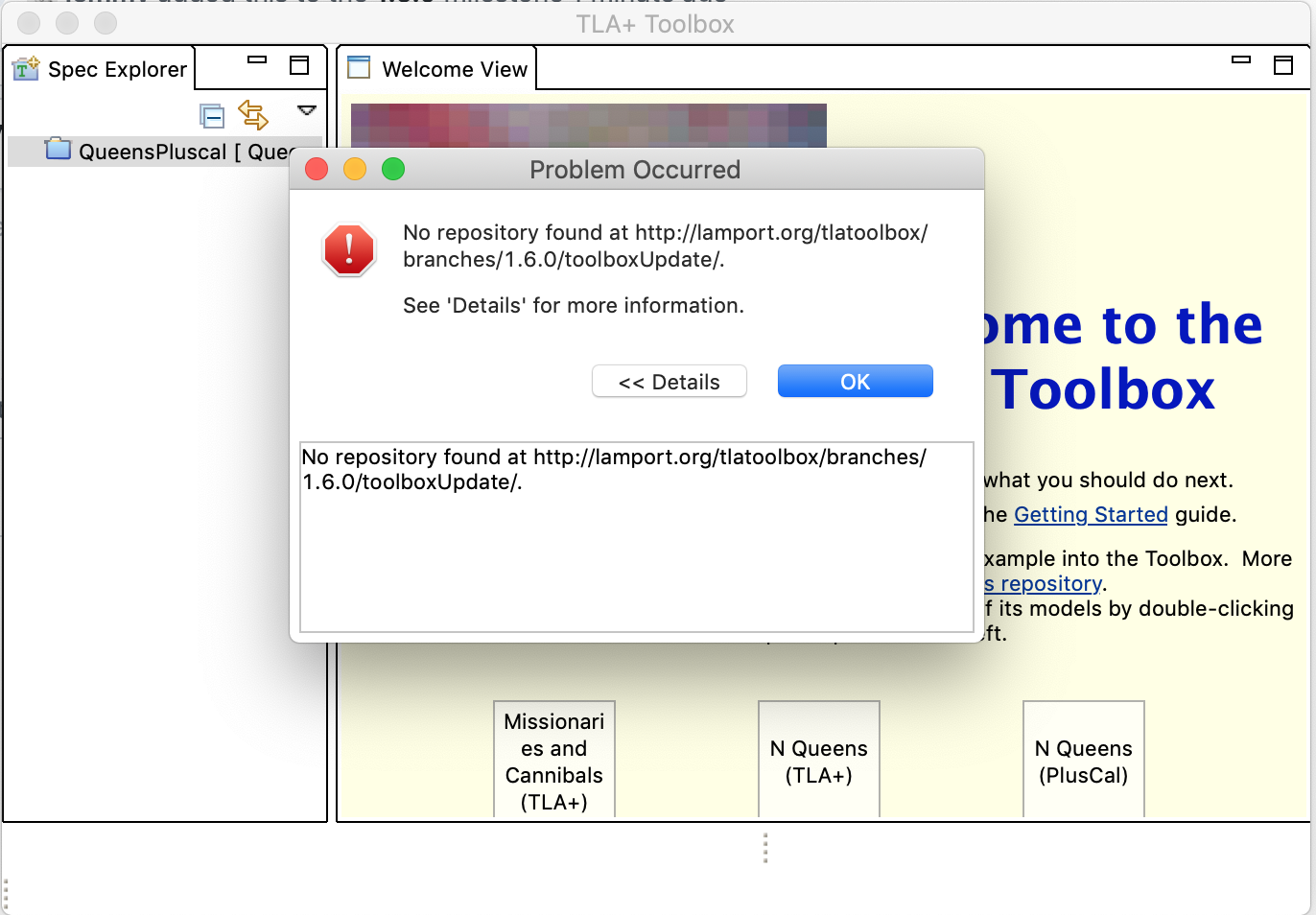Click the QueensPluscal folder icon
The width and height of the screenshot is (1316, 915).
(x=58, y=150)
